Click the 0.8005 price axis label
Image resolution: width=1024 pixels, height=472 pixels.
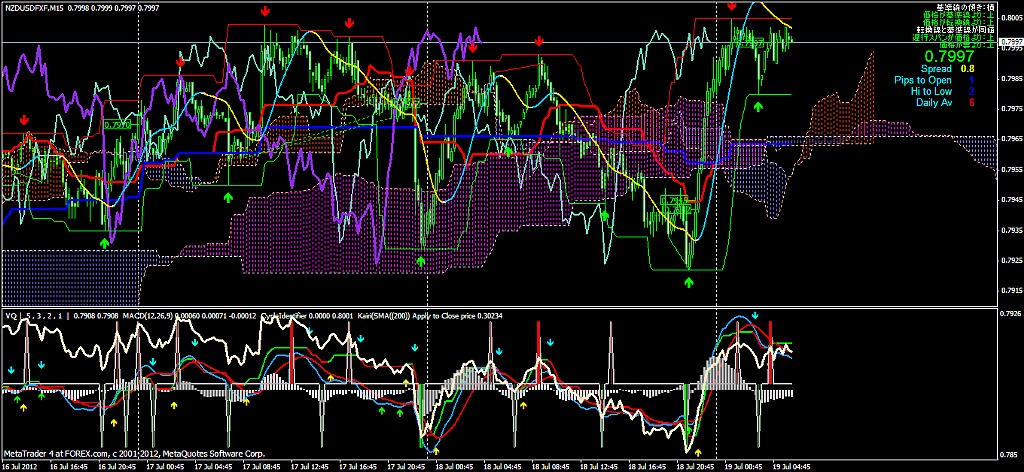[x=1010, y=18]
